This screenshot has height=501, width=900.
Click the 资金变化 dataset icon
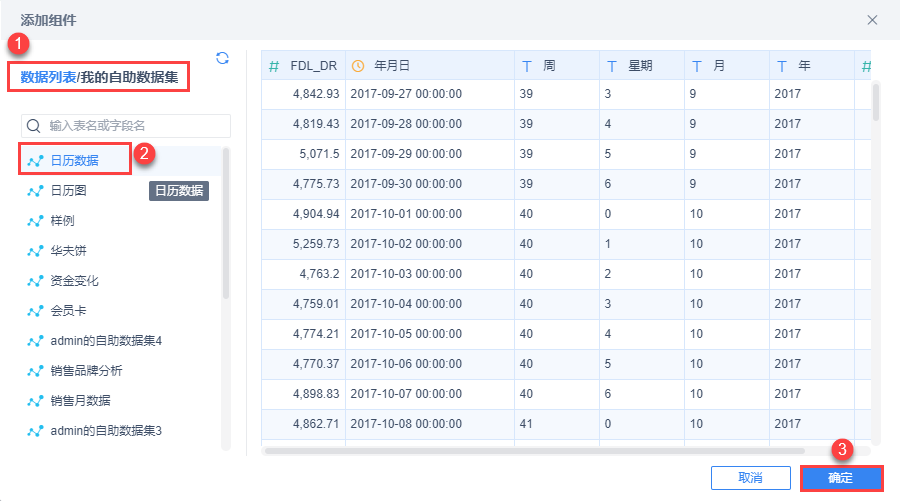[x=36, y=281]
